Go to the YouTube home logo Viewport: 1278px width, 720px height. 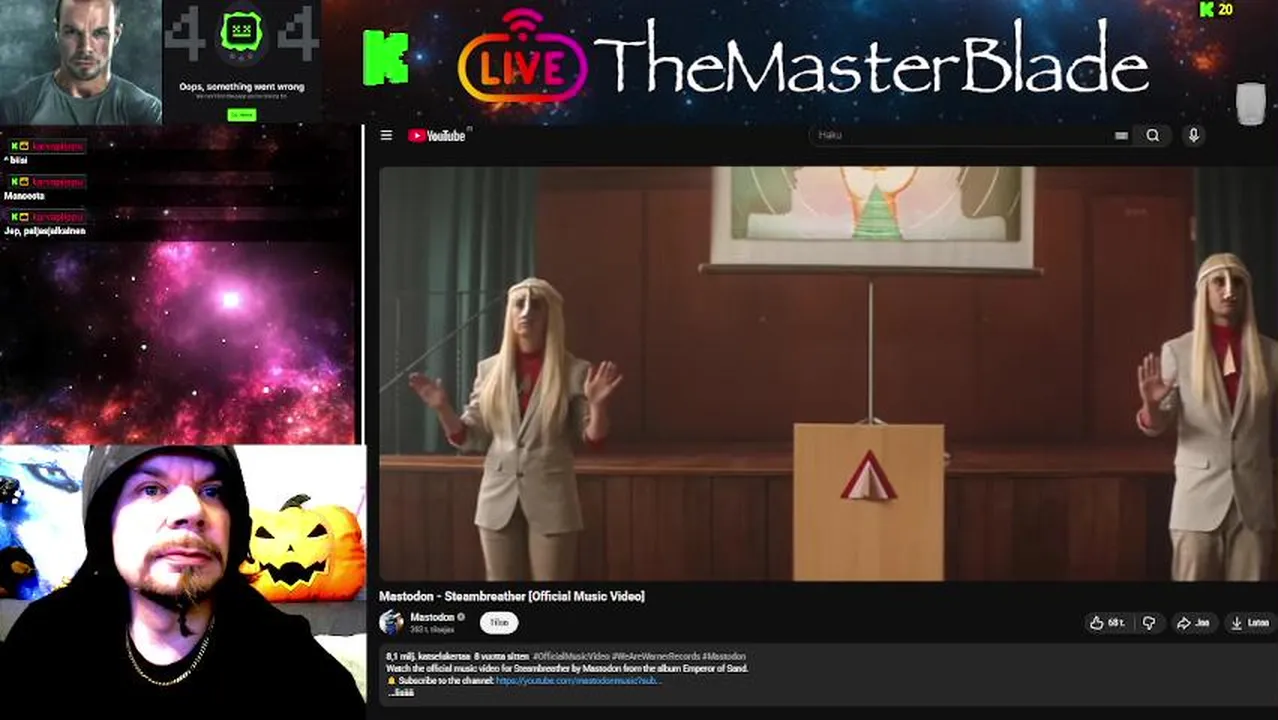point(437,135)
